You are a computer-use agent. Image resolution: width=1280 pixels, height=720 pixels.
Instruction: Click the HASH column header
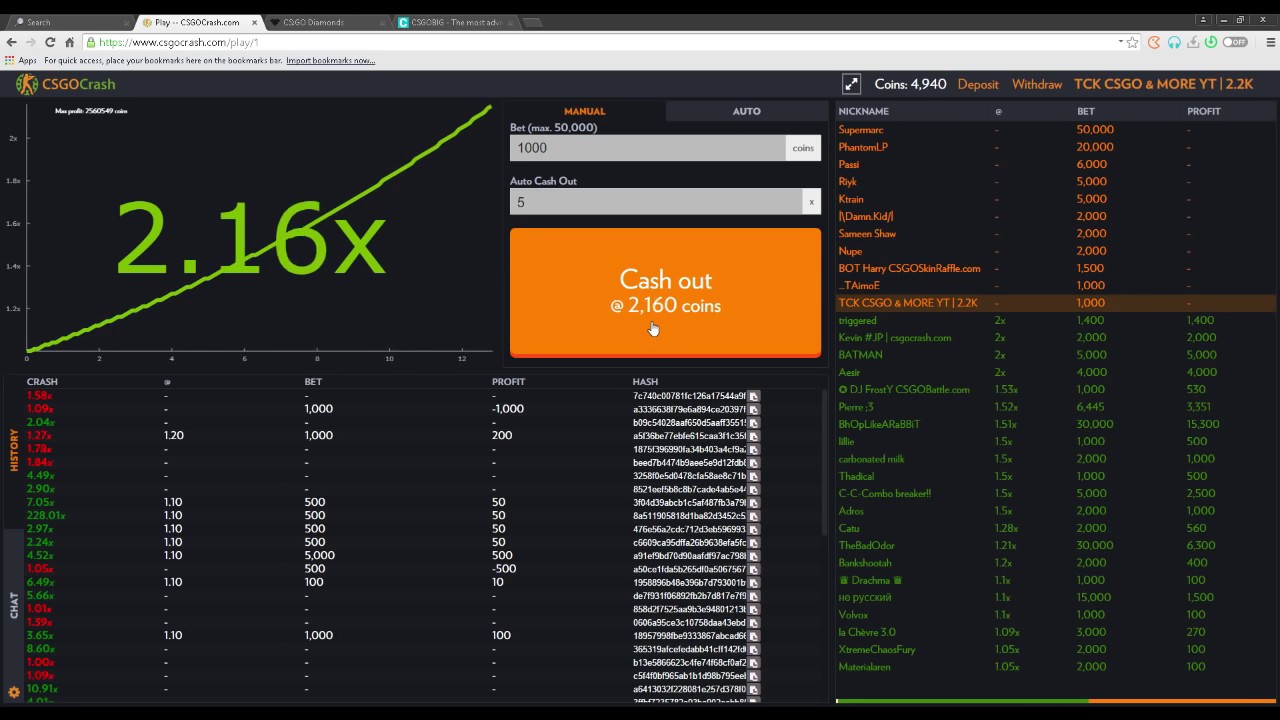645,382
